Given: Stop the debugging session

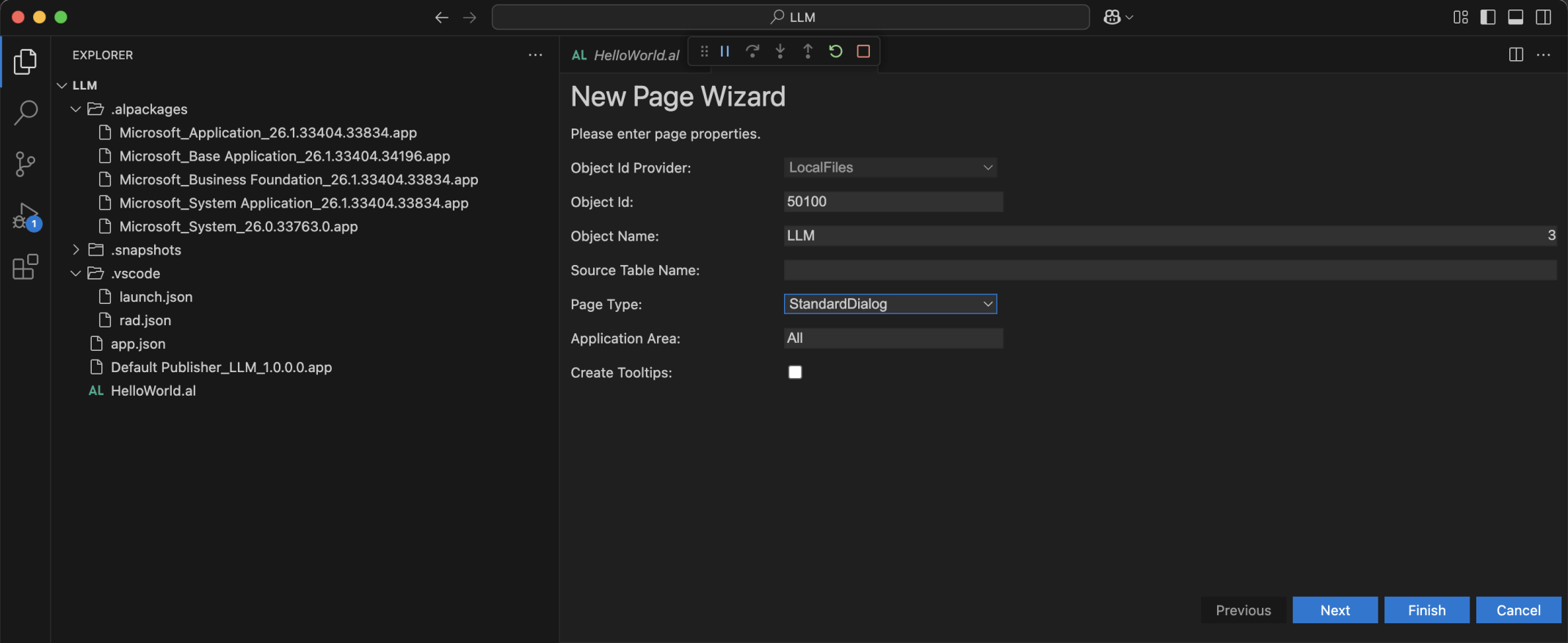Looking at the screenshot, I should pyautogui.click(x=863, y=51).
